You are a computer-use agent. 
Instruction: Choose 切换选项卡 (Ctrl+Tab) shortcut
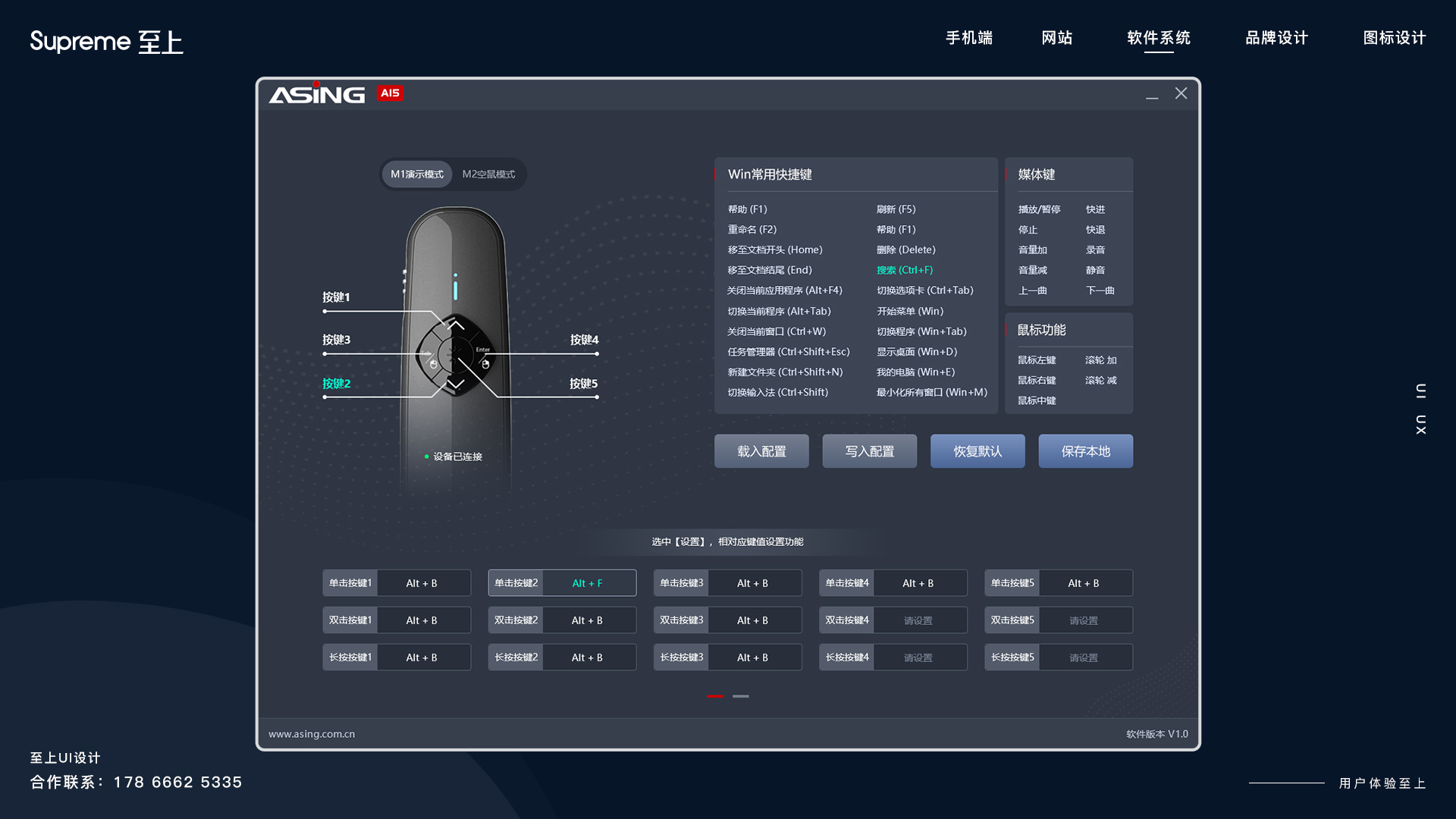coord(925,290)
